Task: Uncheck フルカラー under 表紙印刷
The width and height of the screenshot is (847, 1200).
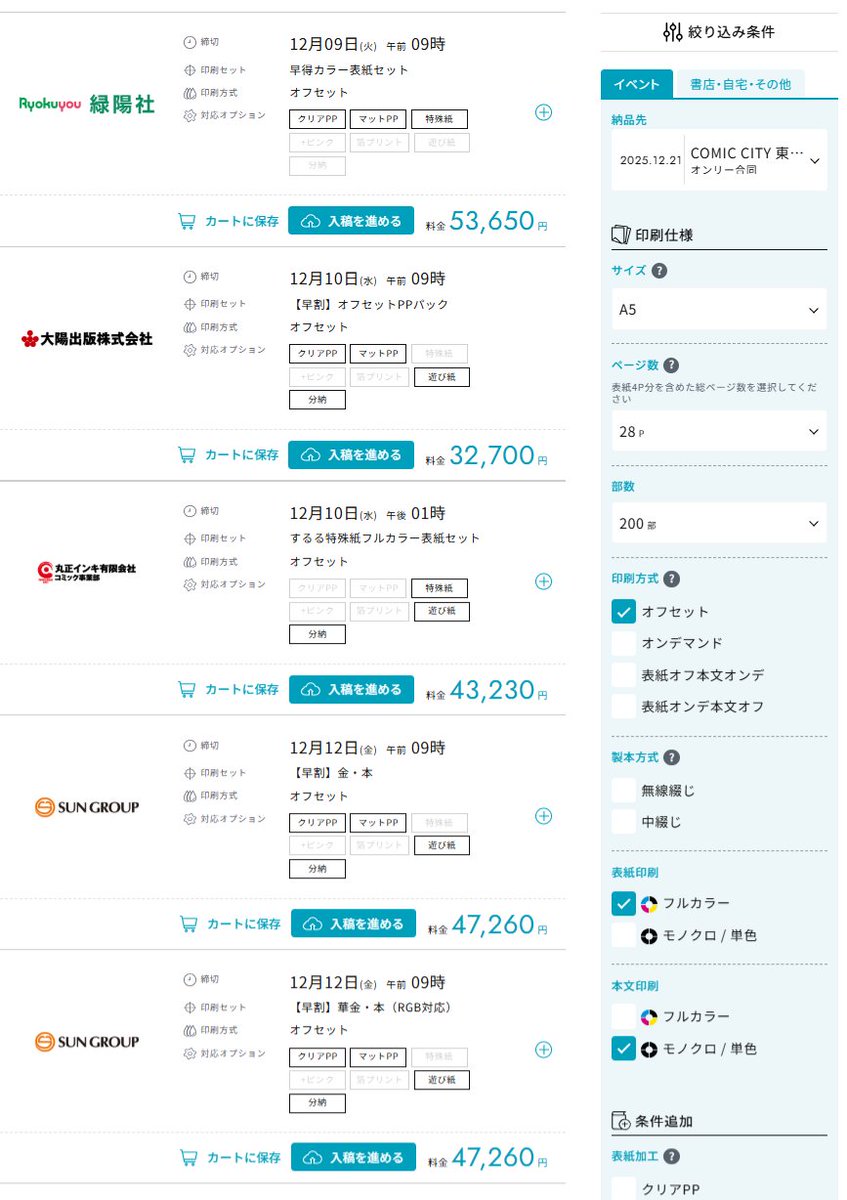Action: (x=623, y=904)
